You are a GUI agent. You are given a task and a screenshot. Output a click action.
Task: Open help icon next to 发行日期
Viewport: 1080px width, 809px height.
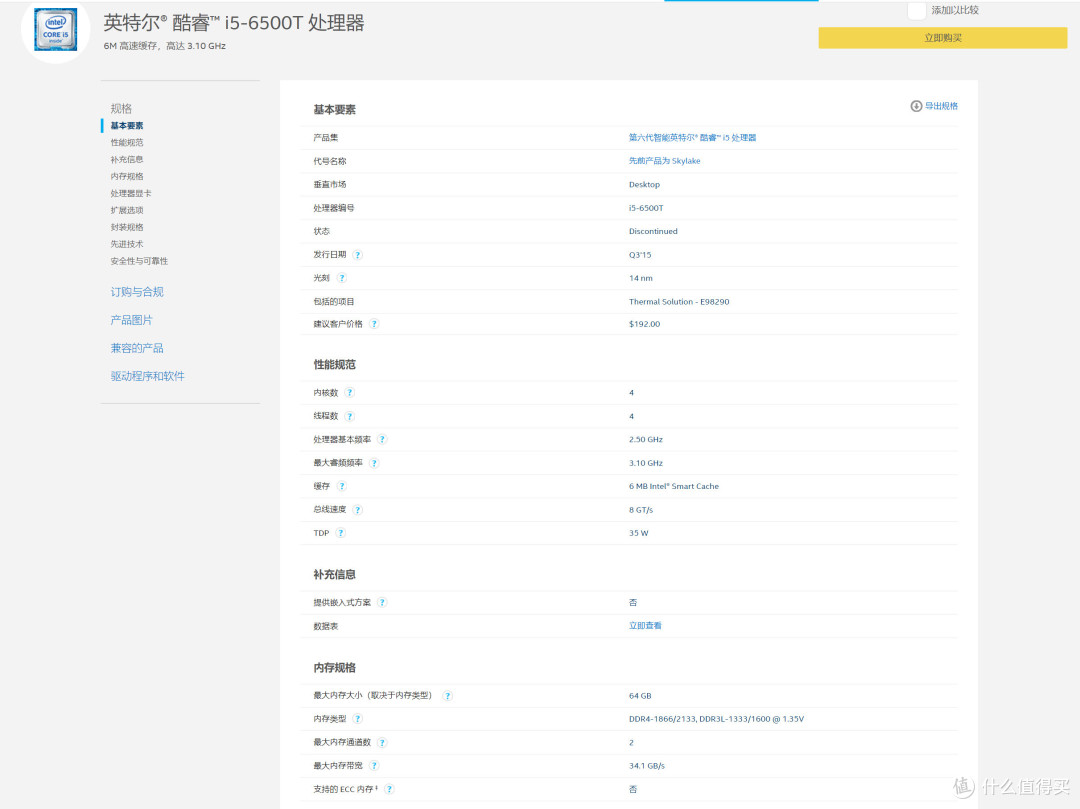pyautogui.click(x=357, y=255)
